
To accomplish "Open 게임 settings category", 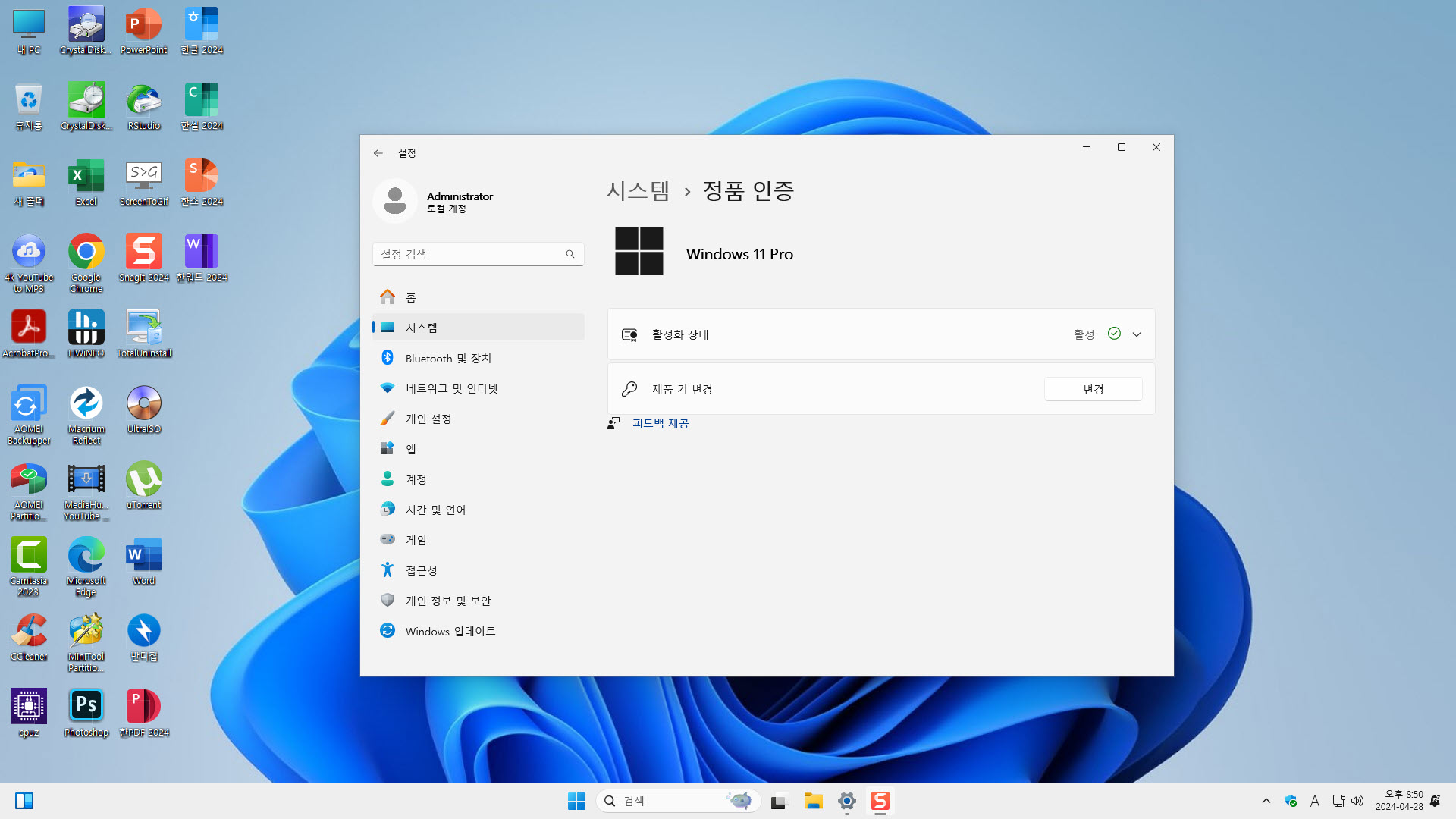I will pos(479,540).
